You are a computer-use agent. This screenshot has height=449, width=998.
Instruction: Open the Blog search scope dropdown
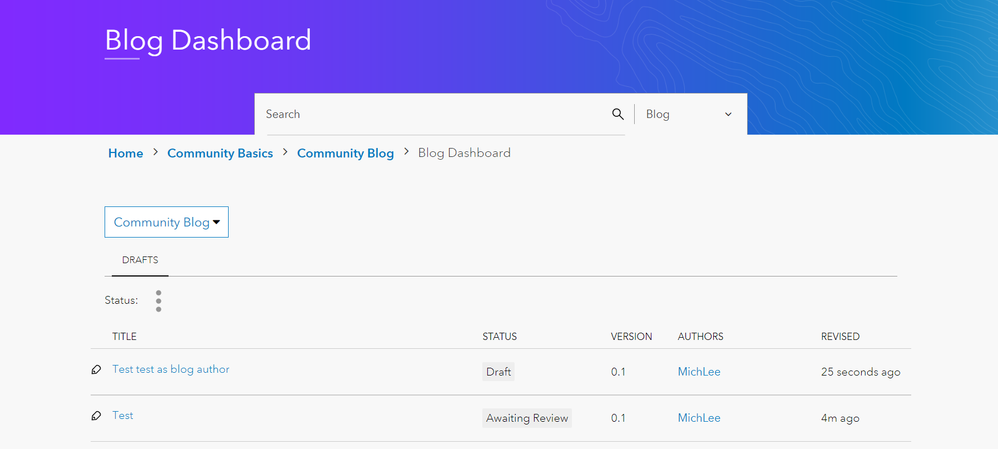[690, 114]
